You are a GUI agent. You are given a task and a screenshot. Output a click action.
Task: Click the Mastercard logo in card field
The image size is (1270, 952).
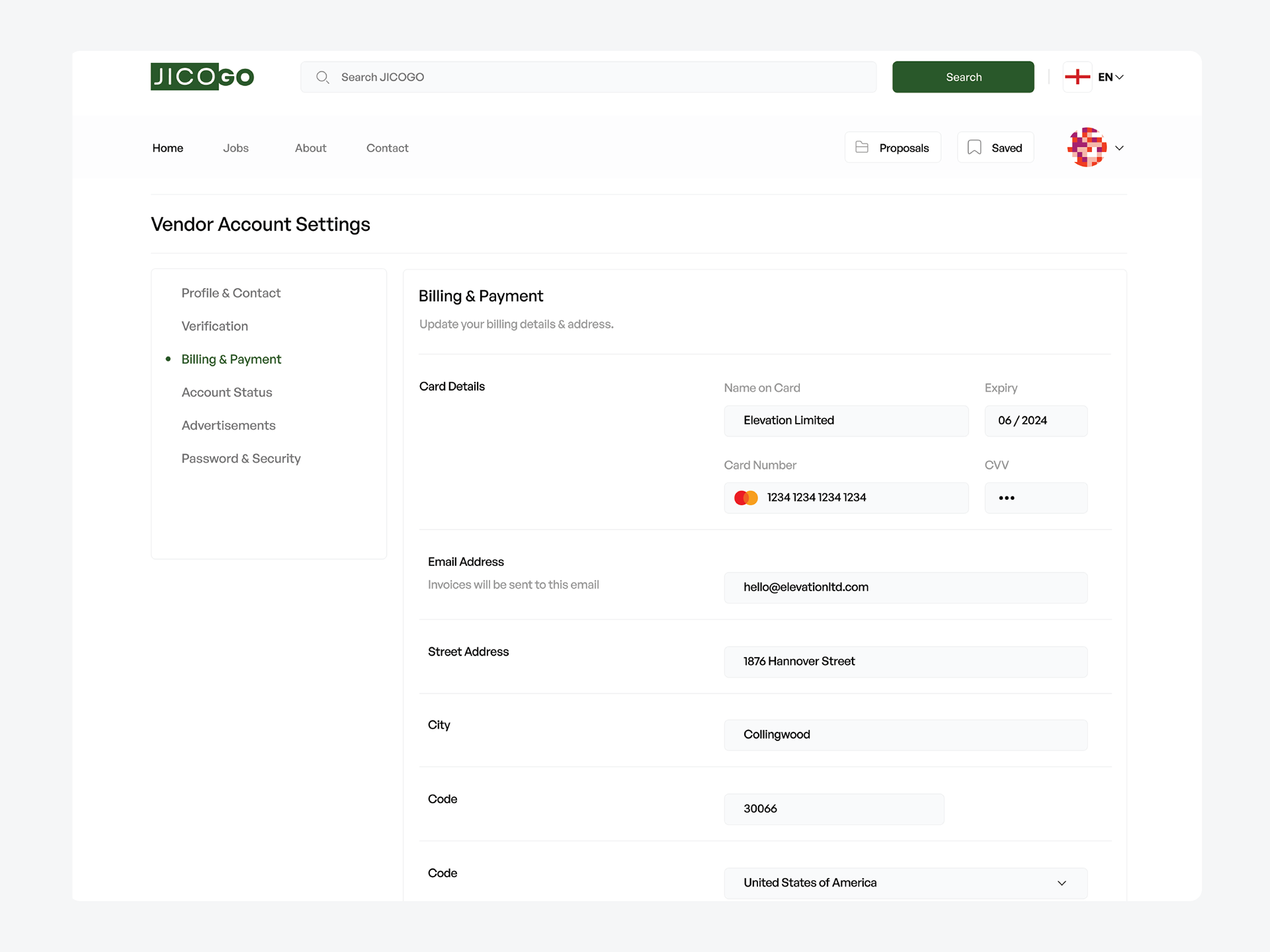745,498
